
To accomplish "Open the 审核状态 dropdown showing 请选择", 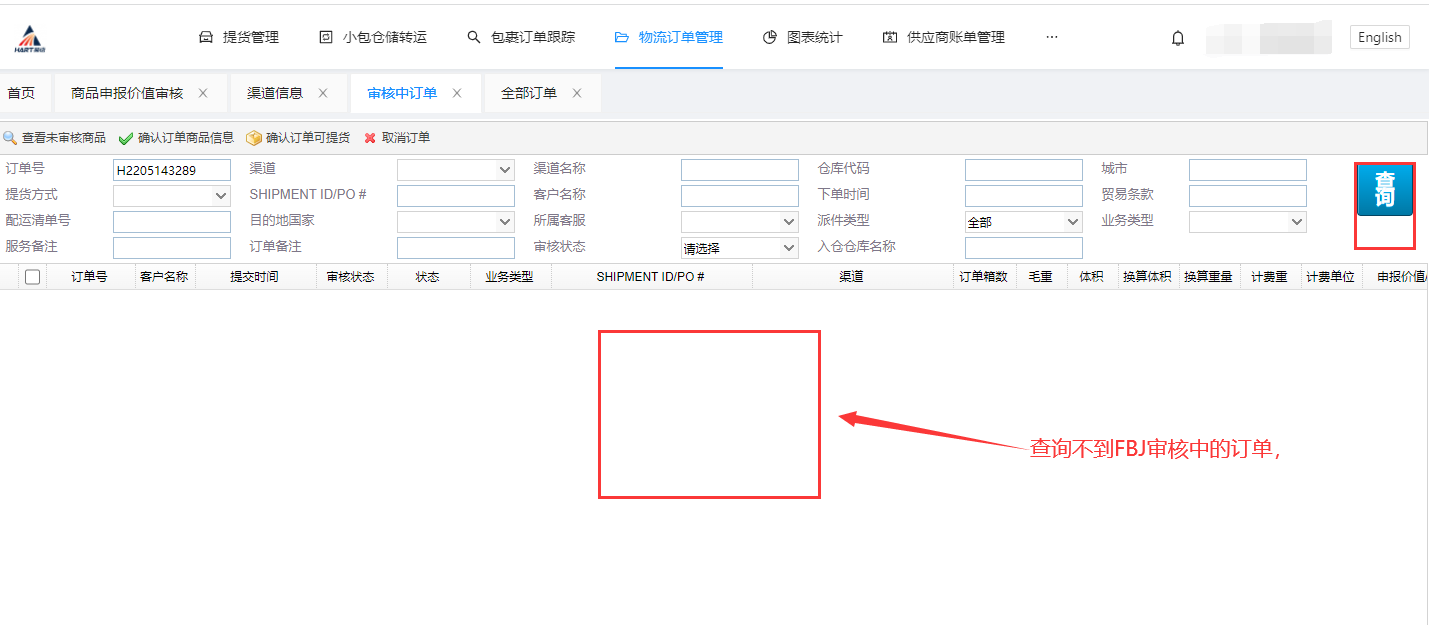I will point(739,248).
